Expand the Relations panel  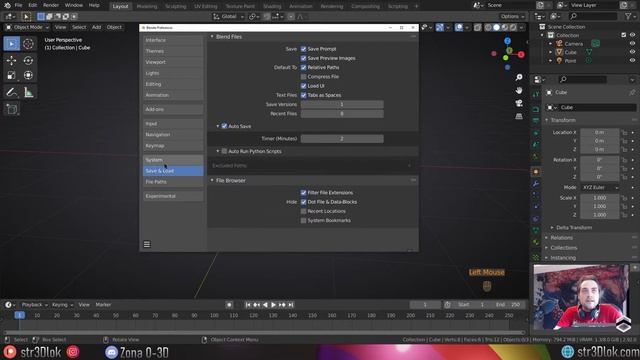tap(547, 238)
